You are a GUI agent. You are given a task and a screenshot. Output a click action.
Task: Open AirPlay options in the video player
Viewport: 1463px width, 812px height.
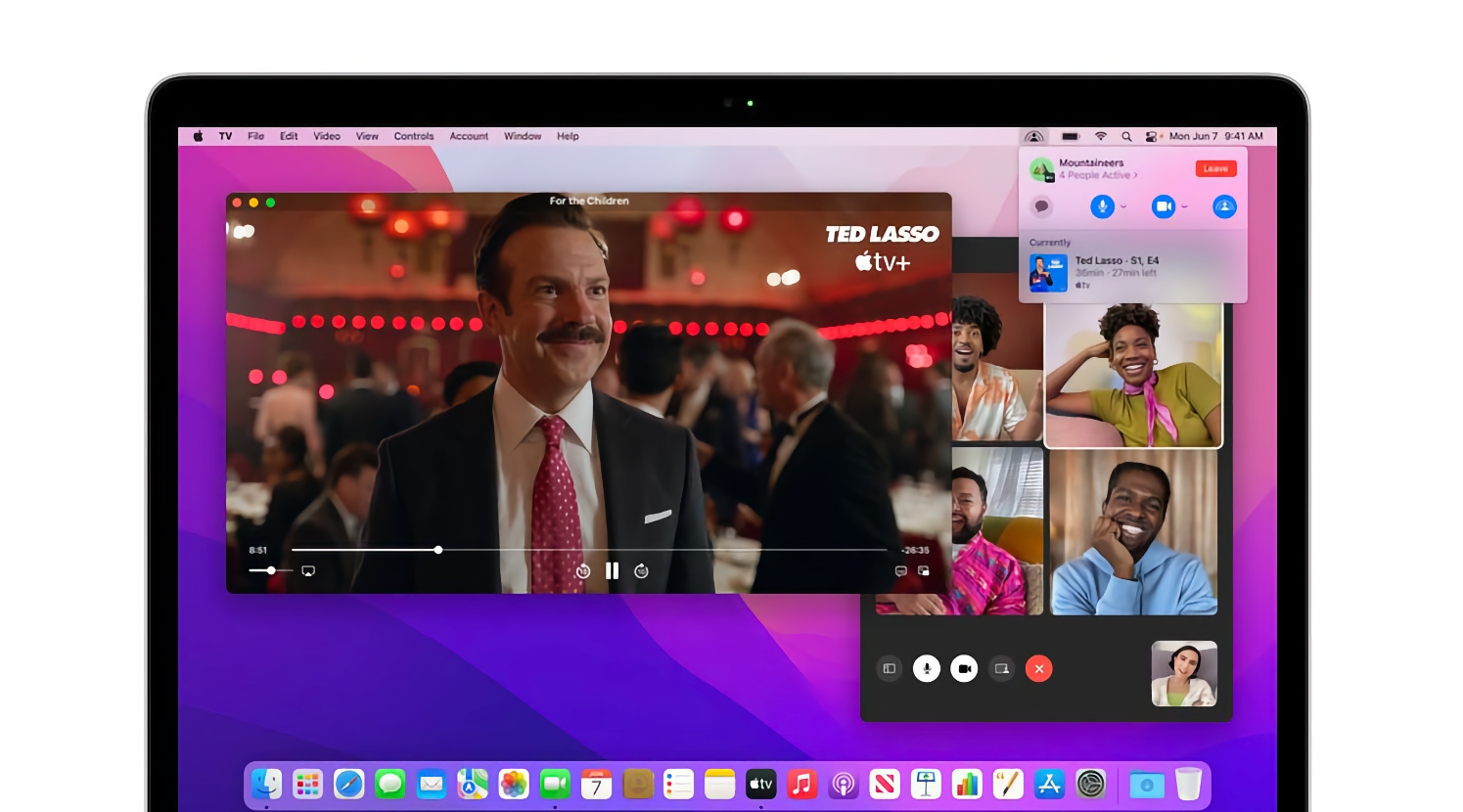308,571
